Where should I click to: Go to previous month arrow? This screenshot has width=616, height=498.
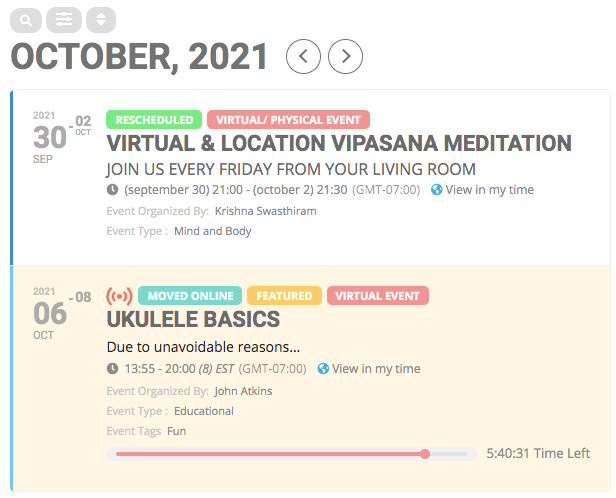tap(303, 57)
